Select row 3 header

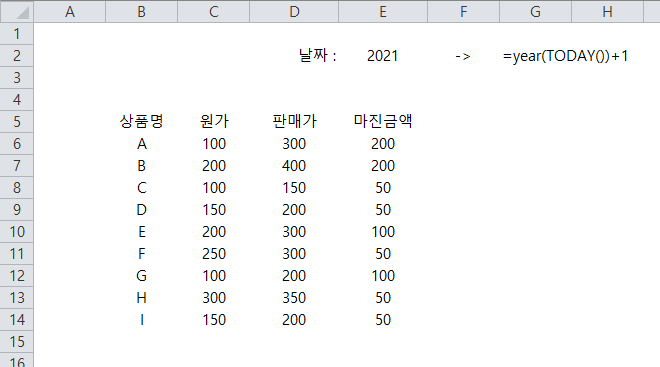pyautogui.click(x=17, y=77)
